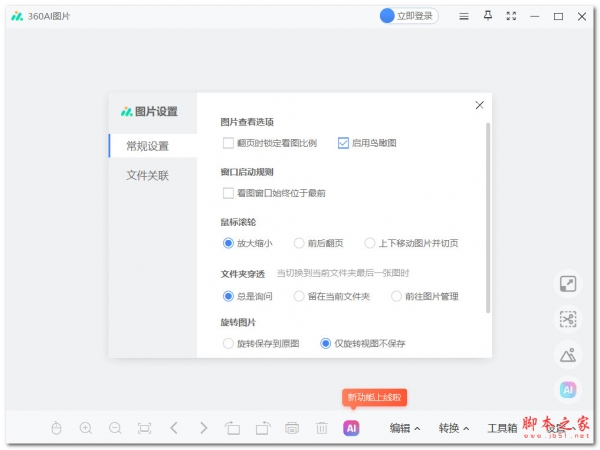Click the print icon in toolbar
600x450 pixels.
click(x=292, y=428)
